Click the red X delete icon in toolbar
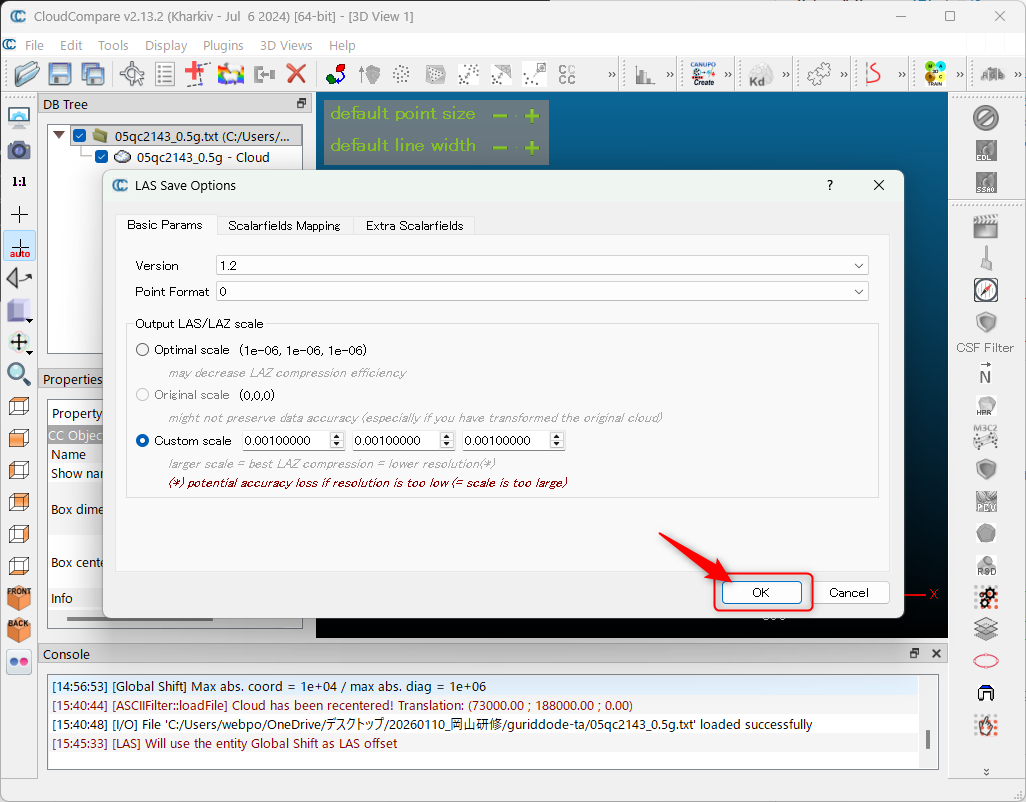This screenshot has height=802, width=1026. click(x=296, y=73)
